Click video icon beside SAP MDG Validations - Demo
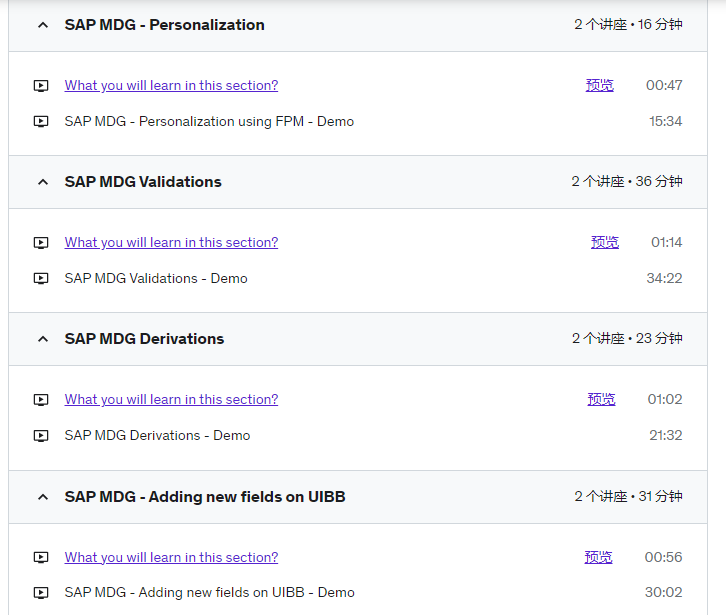The height and width of the screenshot is (615, 726). point(41,278)
